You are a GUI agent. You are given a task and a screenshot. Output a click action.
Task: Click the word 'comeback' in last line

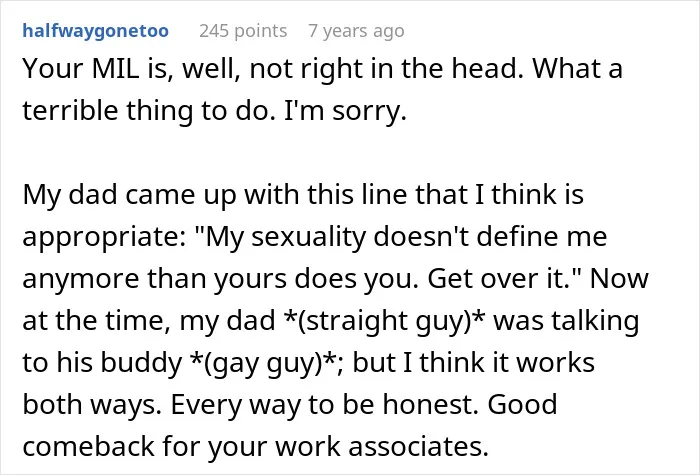pyautogui.click(x=88, y=446)
